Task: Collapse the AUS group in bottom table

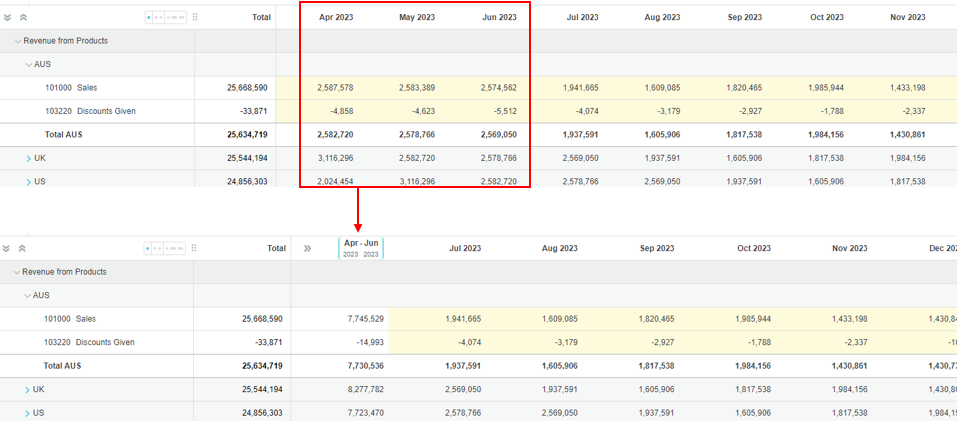Action: [x=28, y=295]
